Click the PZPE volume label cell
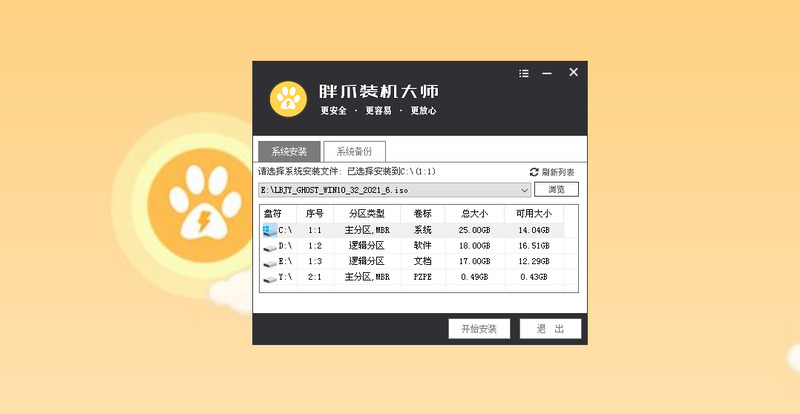Image resolution: width=800 pixels, height=414 pixels. 423,277
